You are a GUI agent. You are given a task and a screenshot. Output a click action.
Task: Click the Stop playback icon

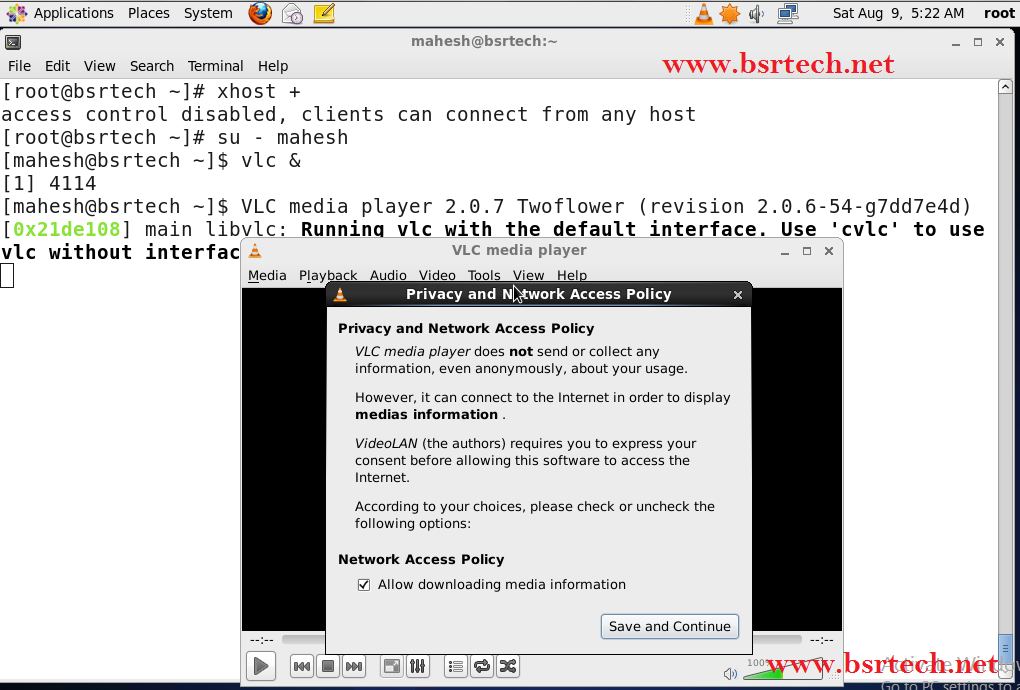pos(327,666)
